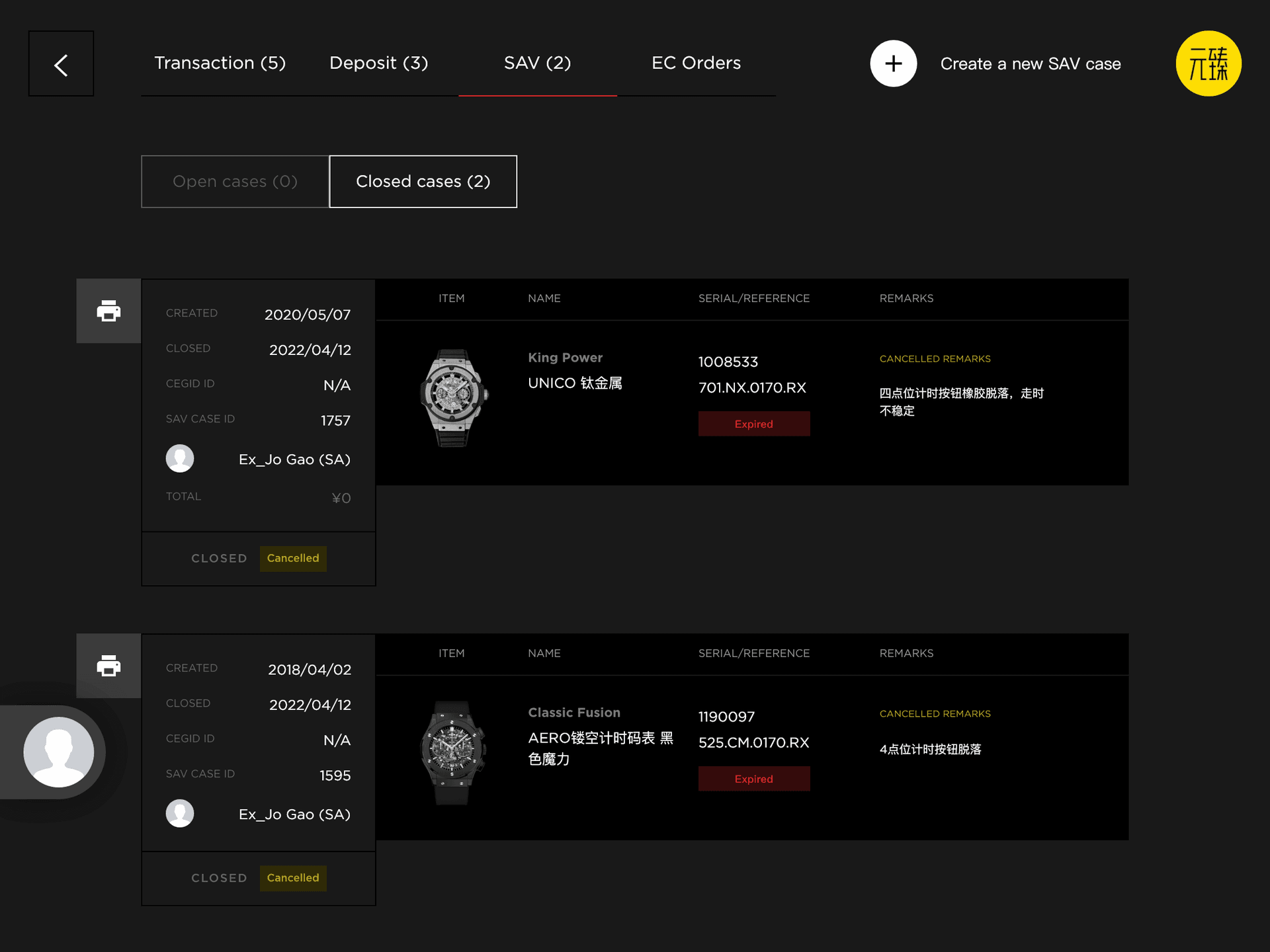Click Expired badge for 701.NX.0170.RX
This screenshot has height=952, width=1270.
pos(753,424)
